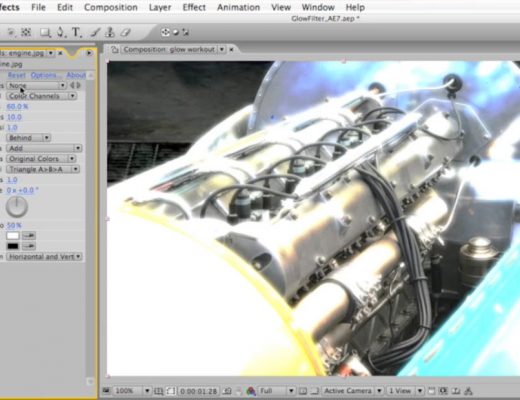Open effect controls panel flyout menu
This screenshot has width=520, height=400.
tap(89, 53)
